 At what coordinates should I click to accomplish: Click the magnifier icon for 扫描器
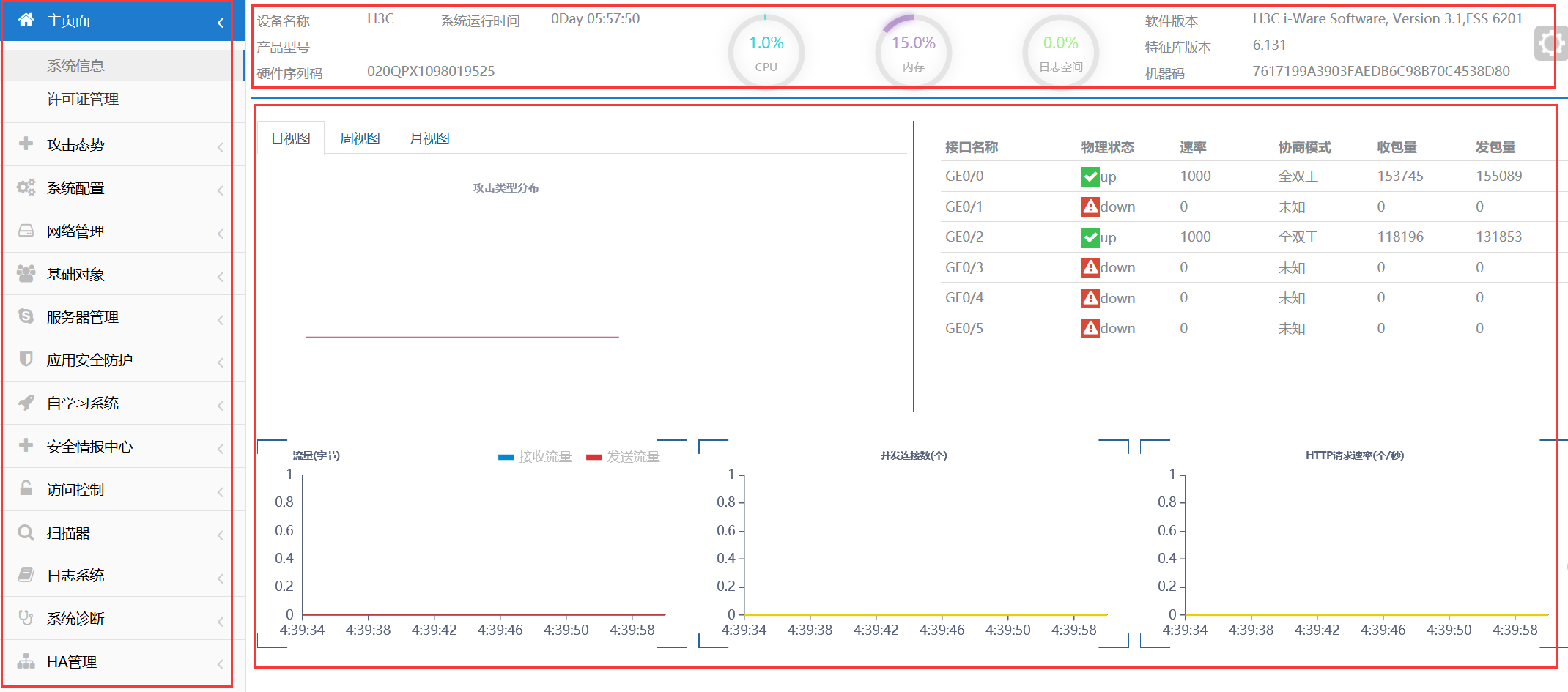coord(26,532)
